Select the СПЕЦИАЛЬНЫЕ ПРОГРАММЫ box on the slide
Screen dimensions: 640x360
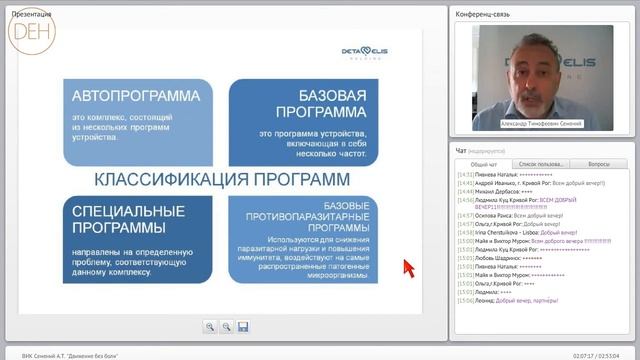pyautogui.click(x=138, y=240)
